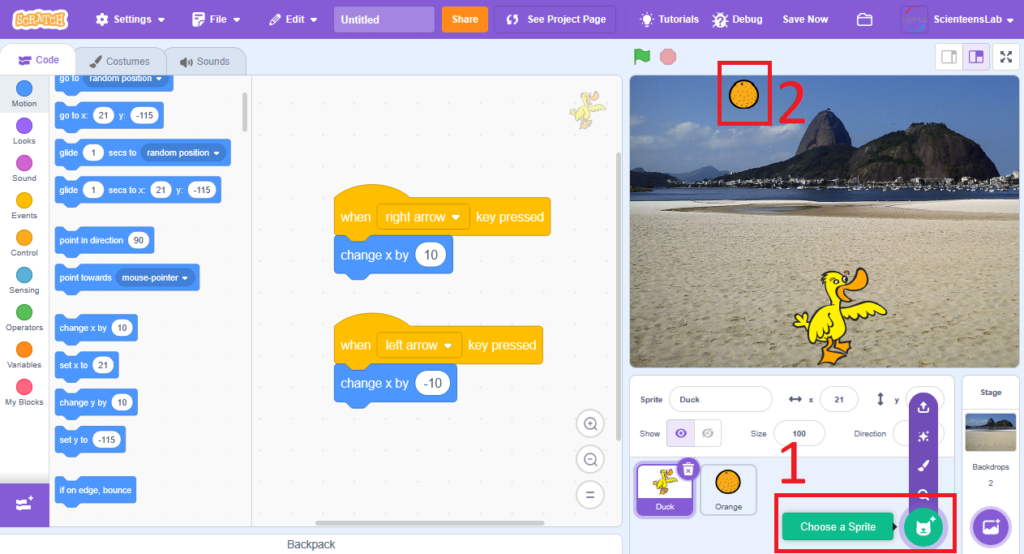Click the Choose a Backdrop icon
The height and width of the screenshot is (554, 1024).
(x=991, y=526)
